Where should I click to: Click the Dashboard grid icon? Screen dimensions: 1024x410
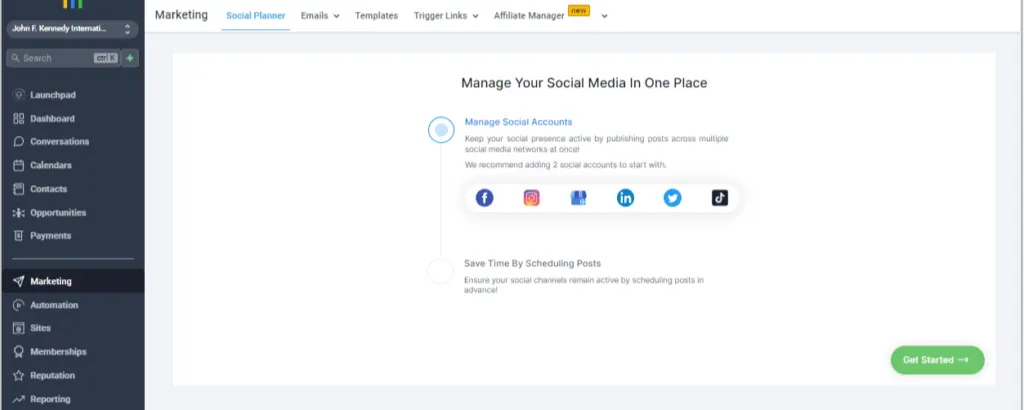[x=18, y=119]
